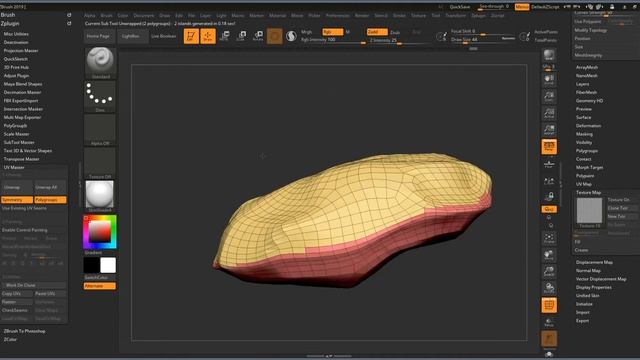Click Work On Clone button
The image size is (640, 360).
pyautogui.click(x=33, y=285)
